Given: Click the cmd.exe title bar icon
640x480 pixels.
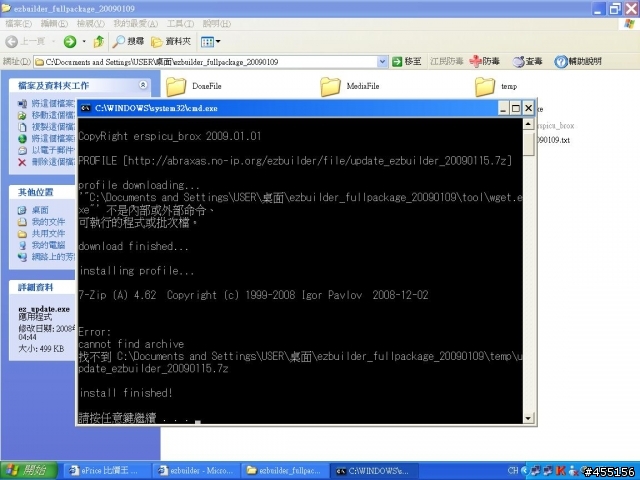Looking at the screenshot, I should (x=85, y=108).
